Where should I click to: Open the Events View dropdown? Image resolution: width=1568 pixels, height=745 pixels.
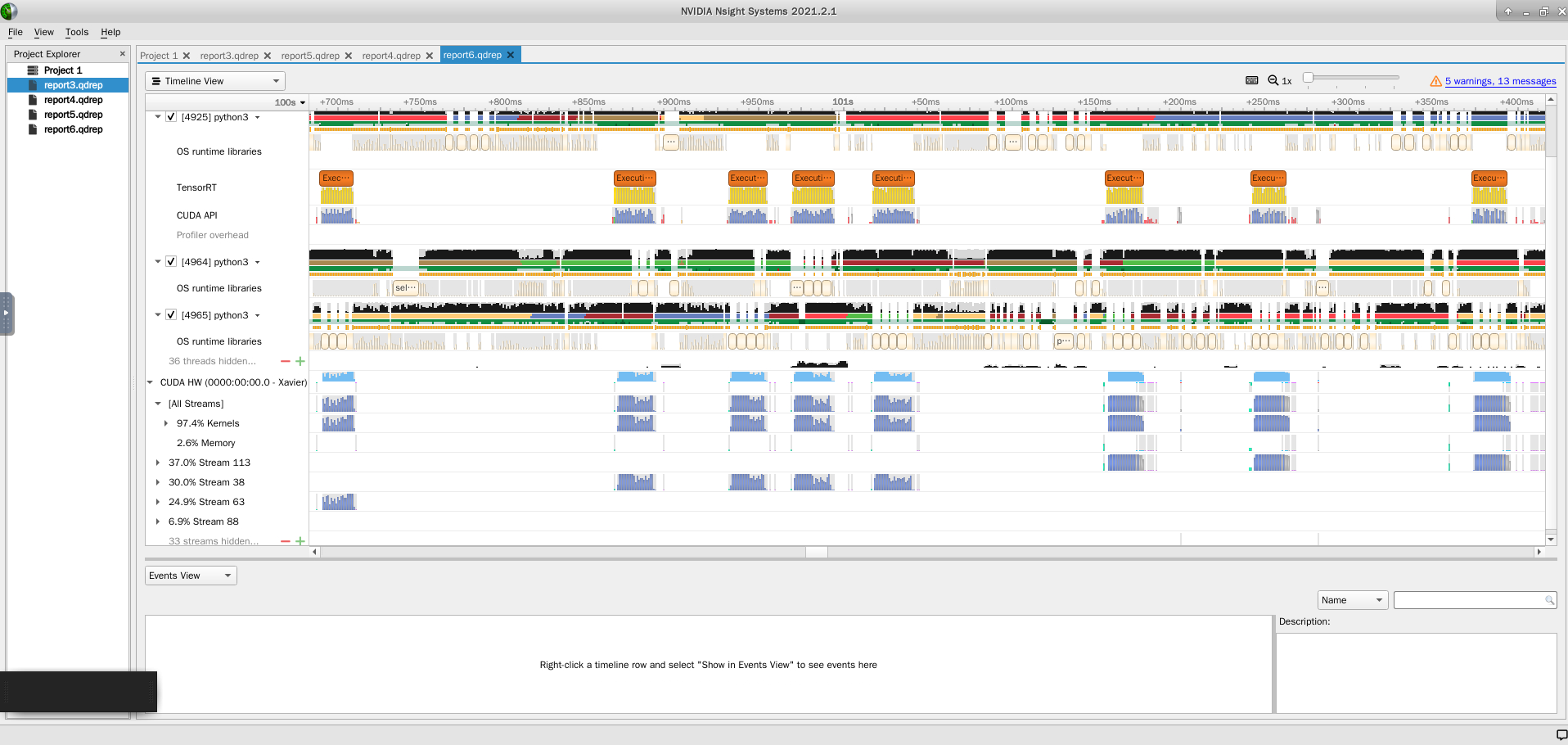point(191,576)
